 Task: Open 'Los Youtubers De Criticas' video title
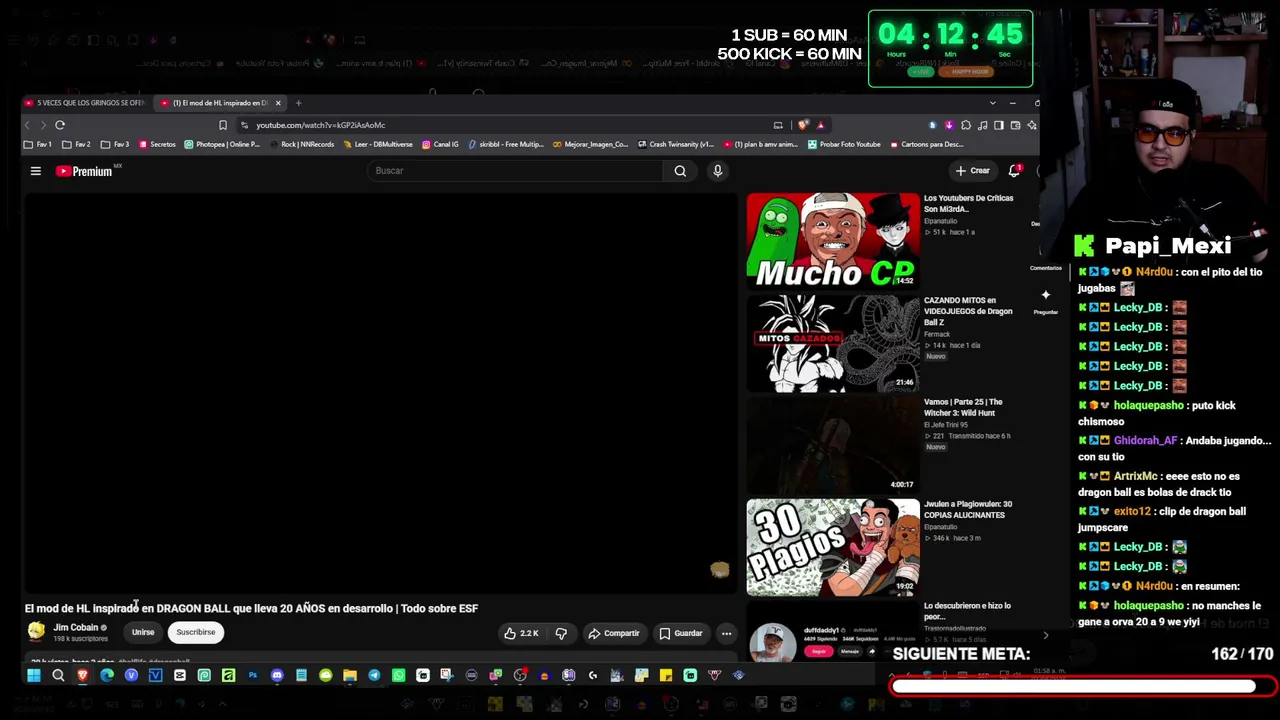tap(968, 203)
